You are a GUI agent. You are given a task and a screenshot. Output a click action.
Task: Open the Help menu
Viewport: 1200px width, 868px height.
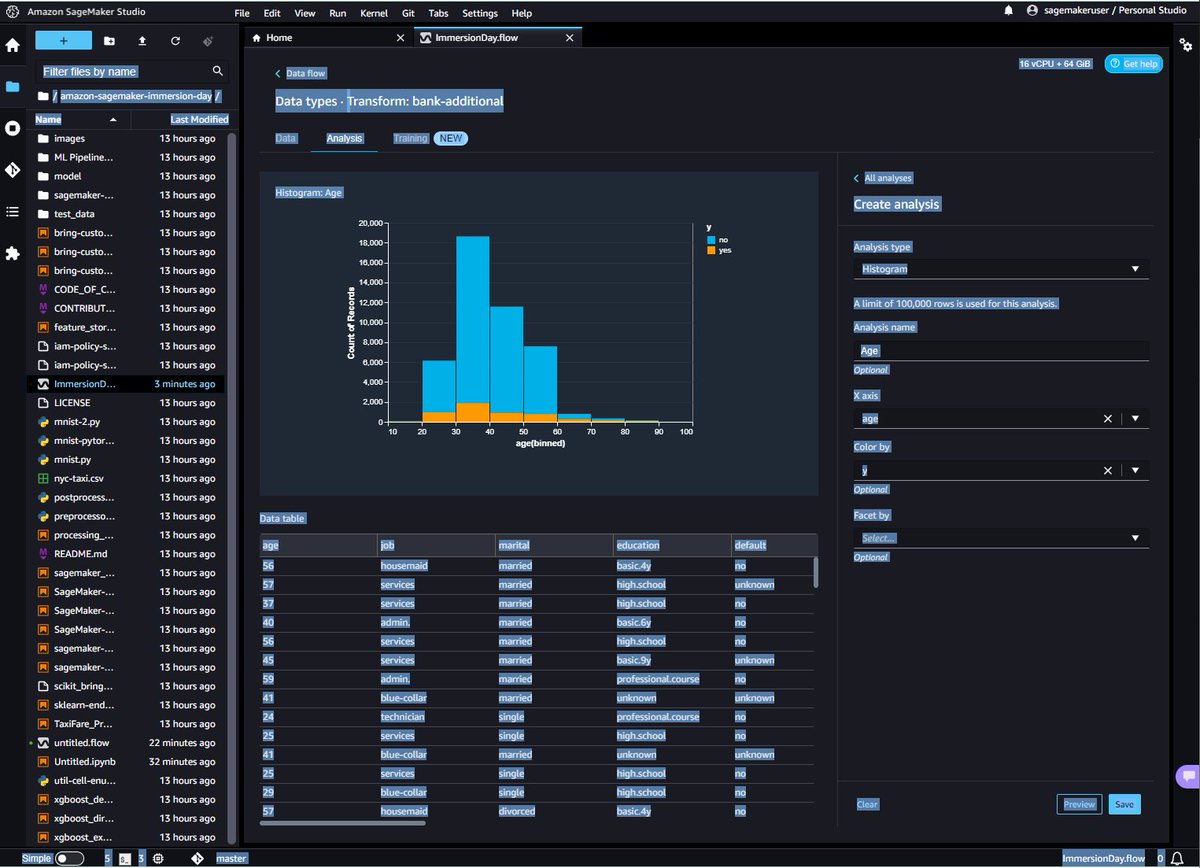[522, 14]
